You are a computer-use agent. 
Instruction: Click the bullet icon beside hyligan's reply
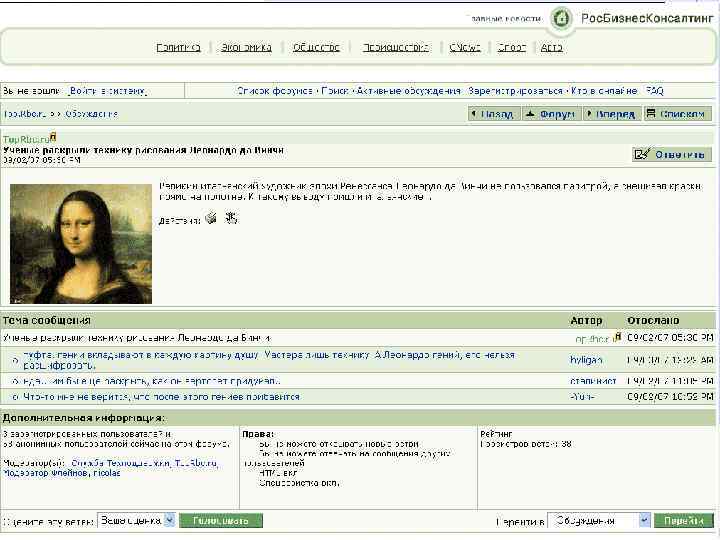pos(16,360)
